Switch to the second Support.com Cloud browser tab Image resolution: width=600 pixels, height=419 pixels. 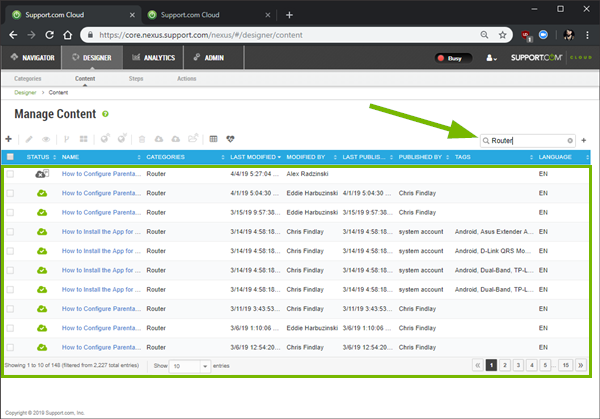pyautogui.click(x=208, y=15)
